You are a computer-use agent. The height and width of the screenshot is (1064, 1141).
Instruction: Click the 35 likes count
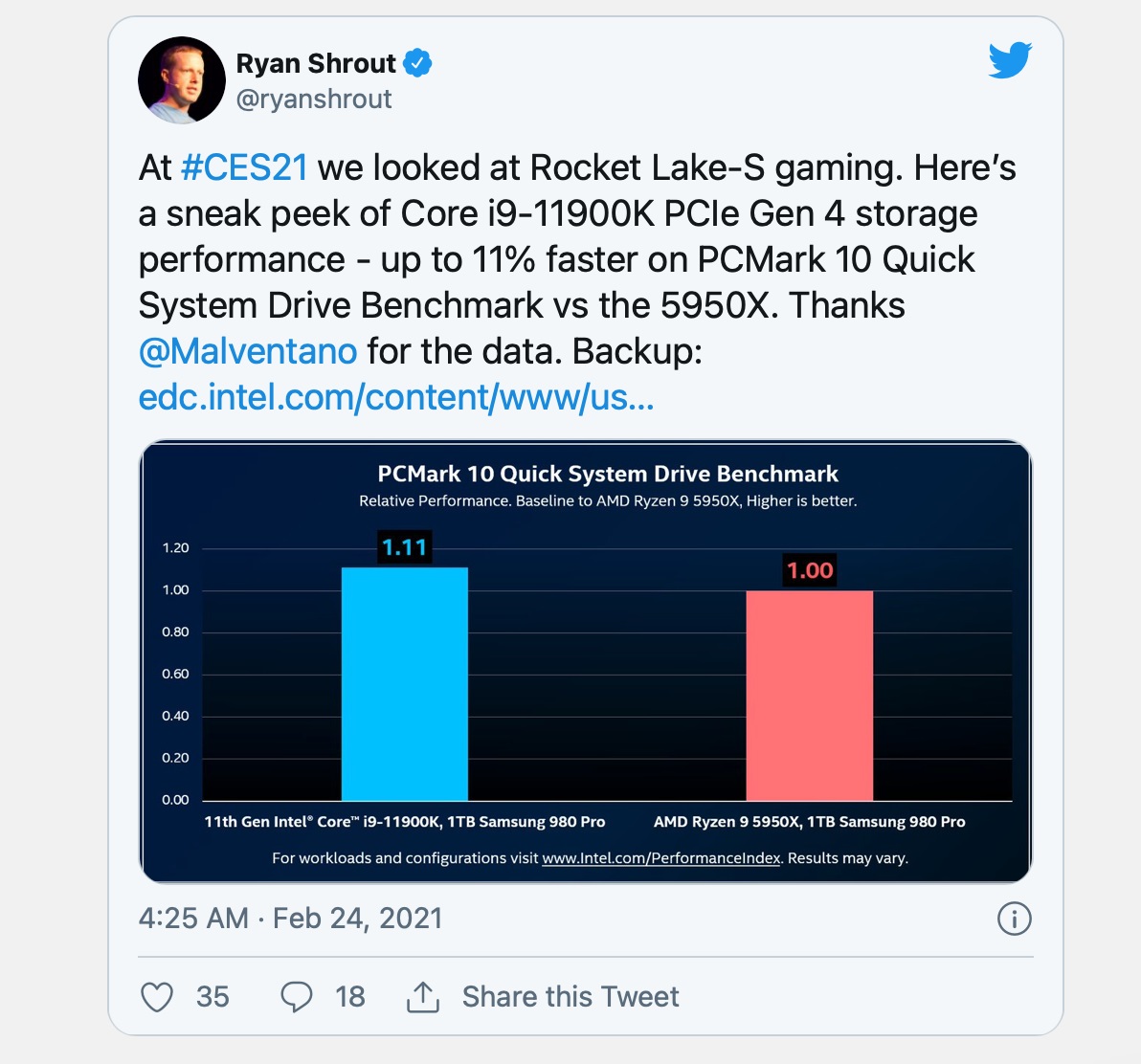pos(213,996)
